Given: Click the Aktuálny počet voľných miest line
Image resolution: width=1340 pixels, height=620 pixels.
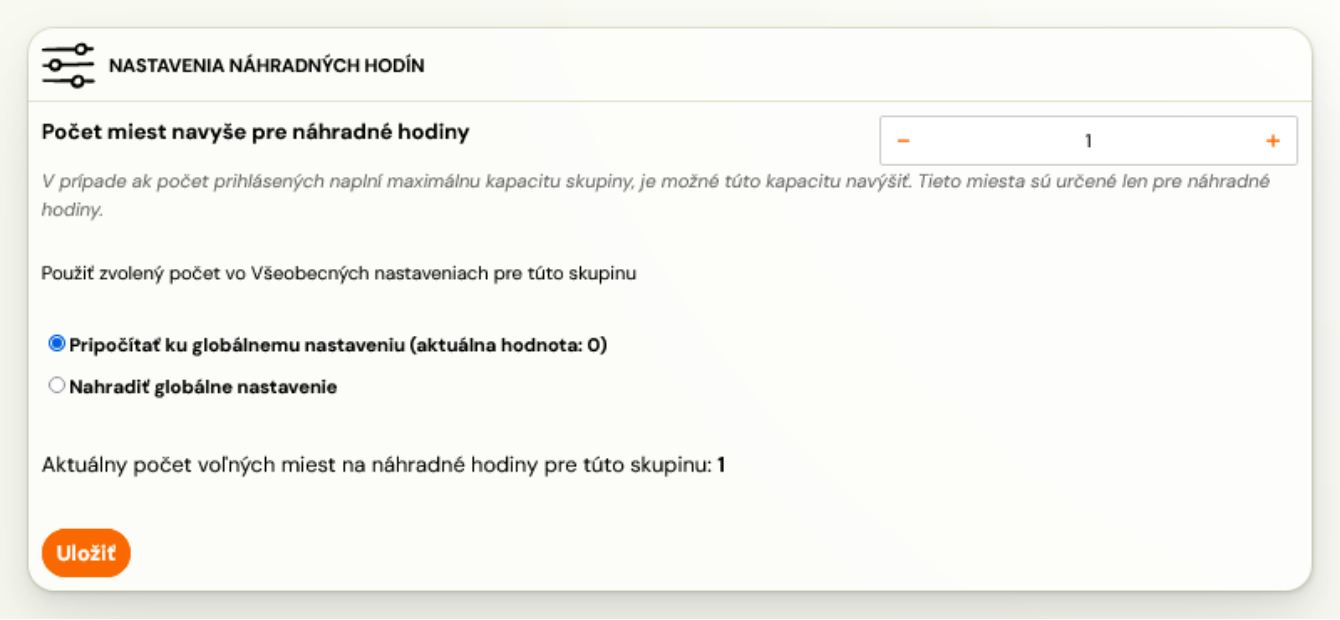Looking at the screenshot, I should tap(383, 466).
